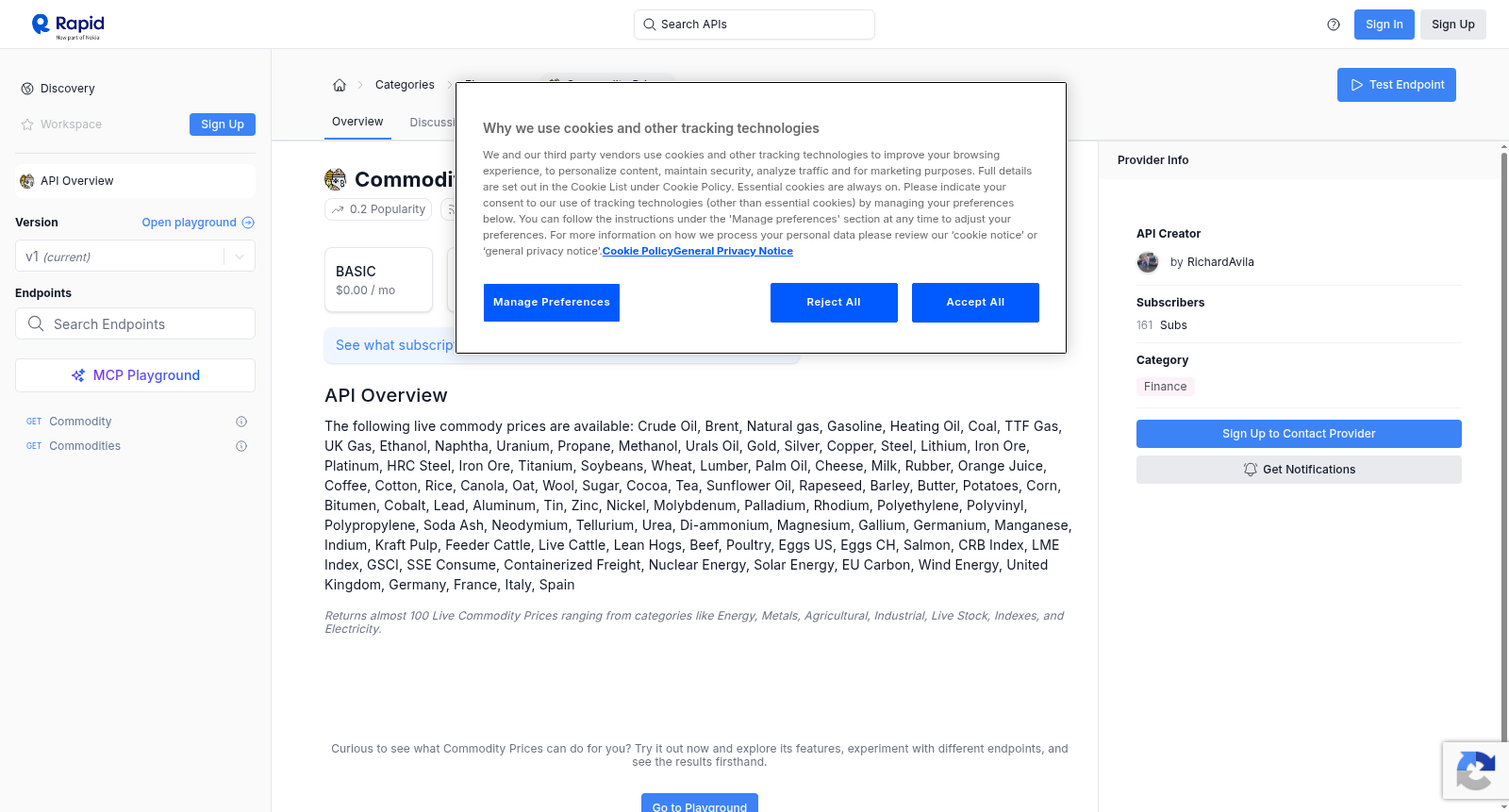Click RichardAvila's avatar image
This screenshot has height=812, width=1509.
click(1148, 262)
